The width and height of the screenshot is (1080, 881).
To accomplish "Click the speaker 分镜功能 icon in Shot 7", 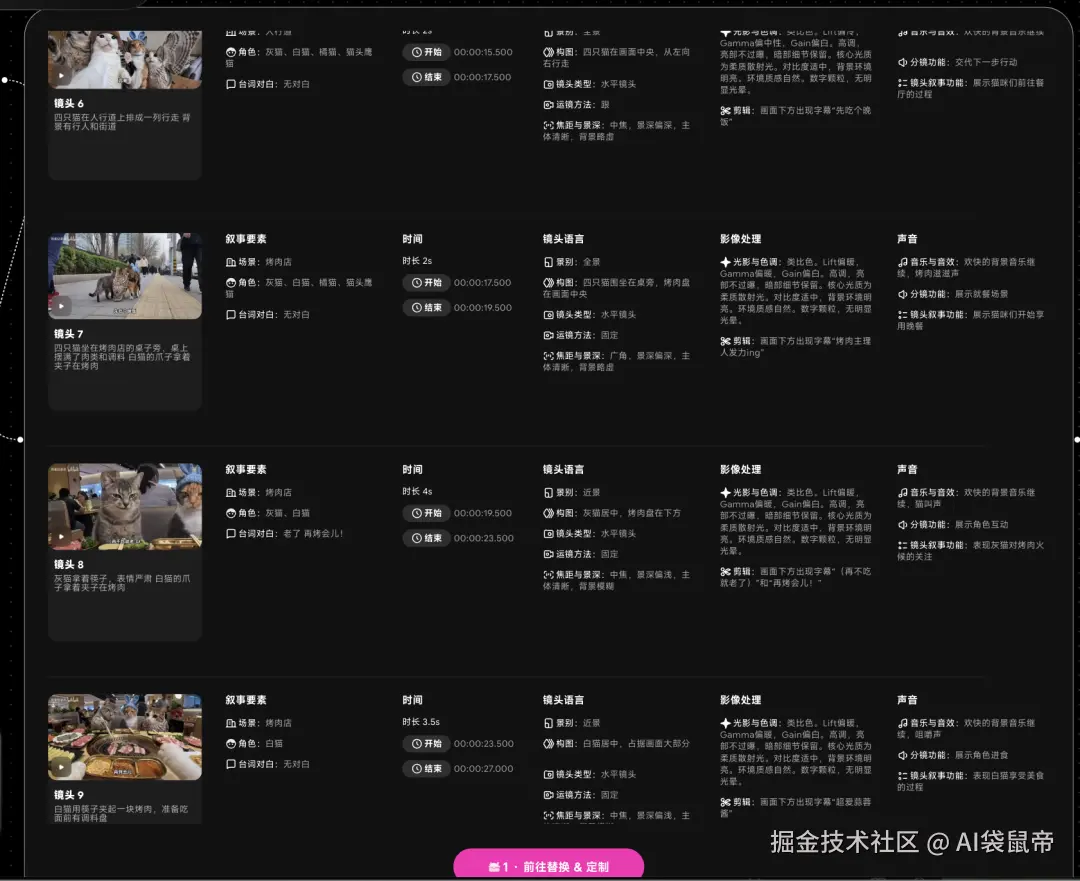I will pos(902,294).
